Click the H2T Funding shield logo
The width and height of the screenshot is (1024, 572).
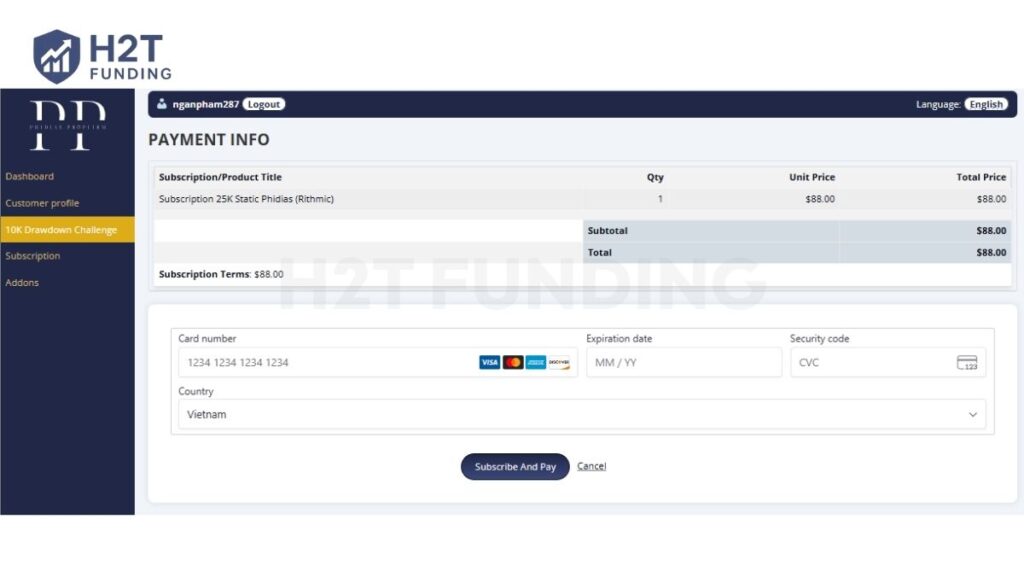pyautogui.click(x=57, y=57)
